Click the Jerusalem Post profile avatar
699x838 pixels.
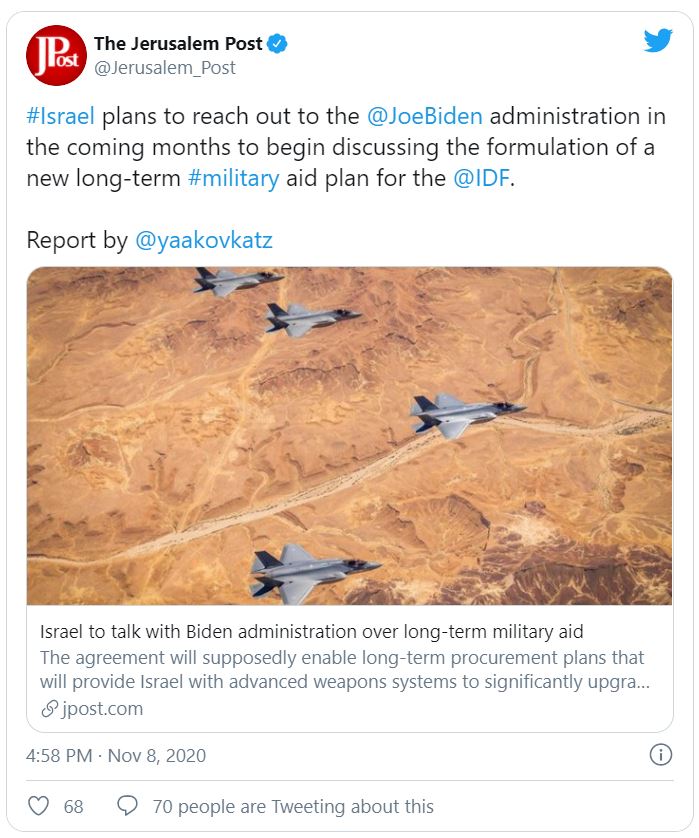click(55, 57)
